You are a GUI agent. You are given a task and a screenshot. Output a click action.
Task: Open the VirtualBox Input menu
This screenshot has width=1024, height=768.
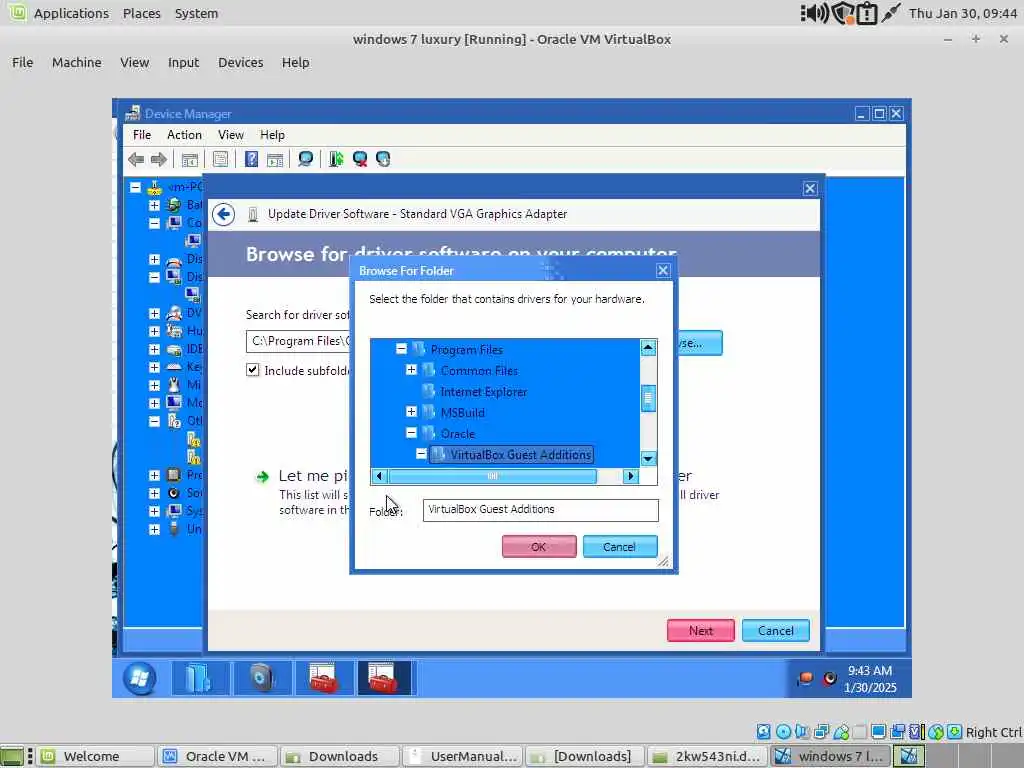click(x=183, y=63)
